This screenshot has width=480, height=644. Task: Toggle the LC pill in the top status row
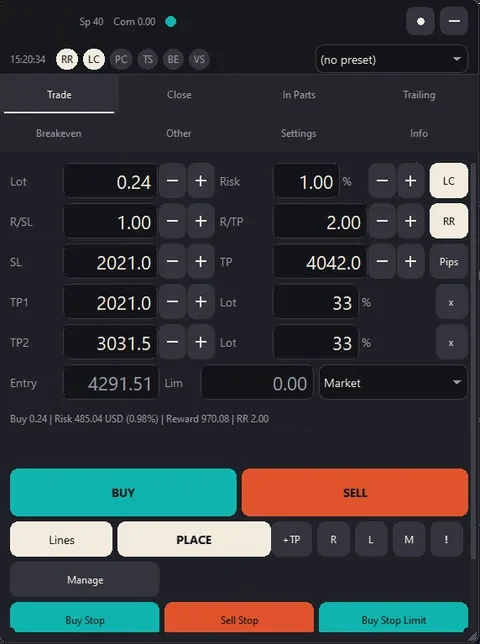coord(94,60)
